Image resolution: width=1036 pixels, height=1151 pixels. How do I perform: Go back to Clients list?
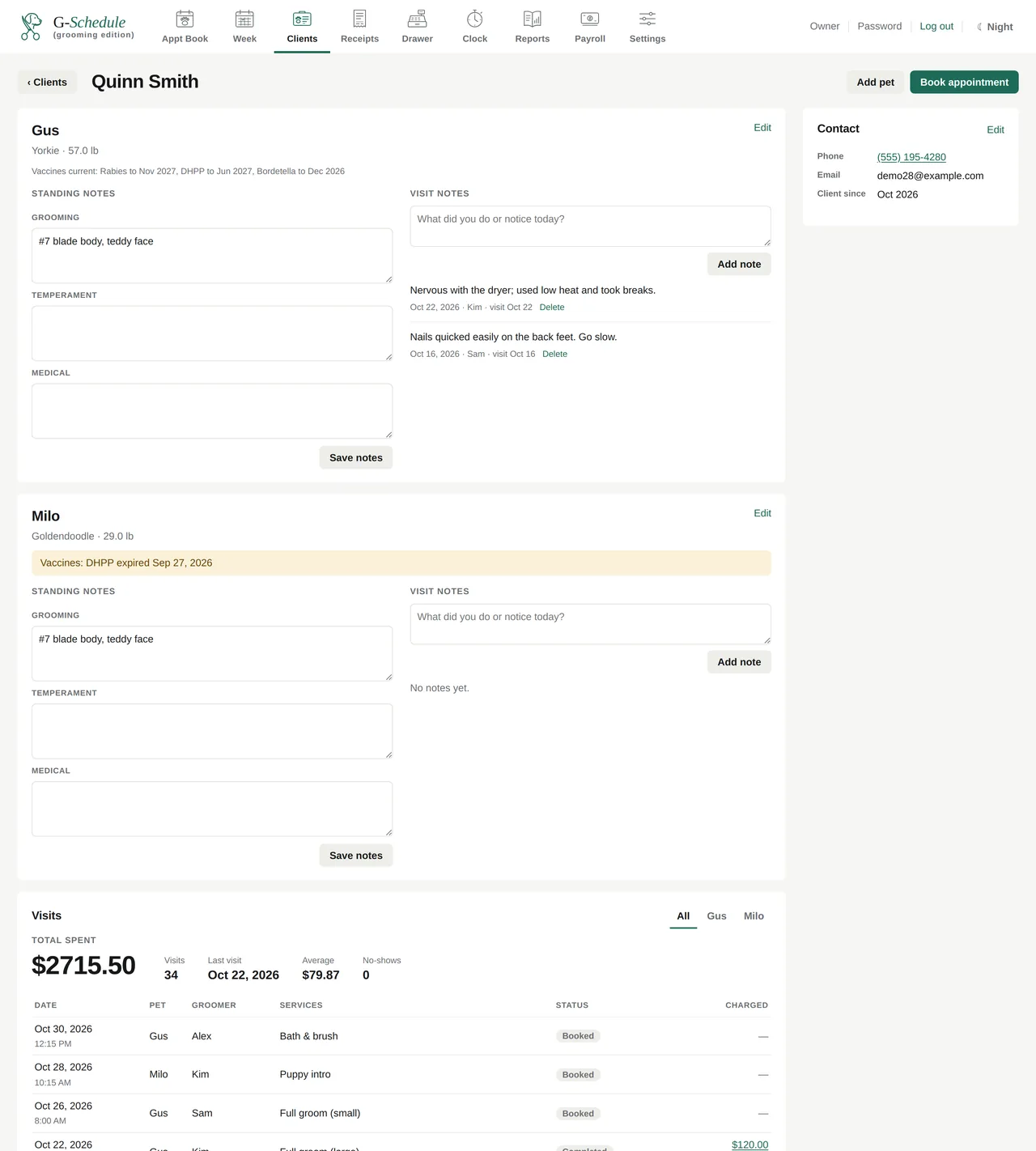47,82
